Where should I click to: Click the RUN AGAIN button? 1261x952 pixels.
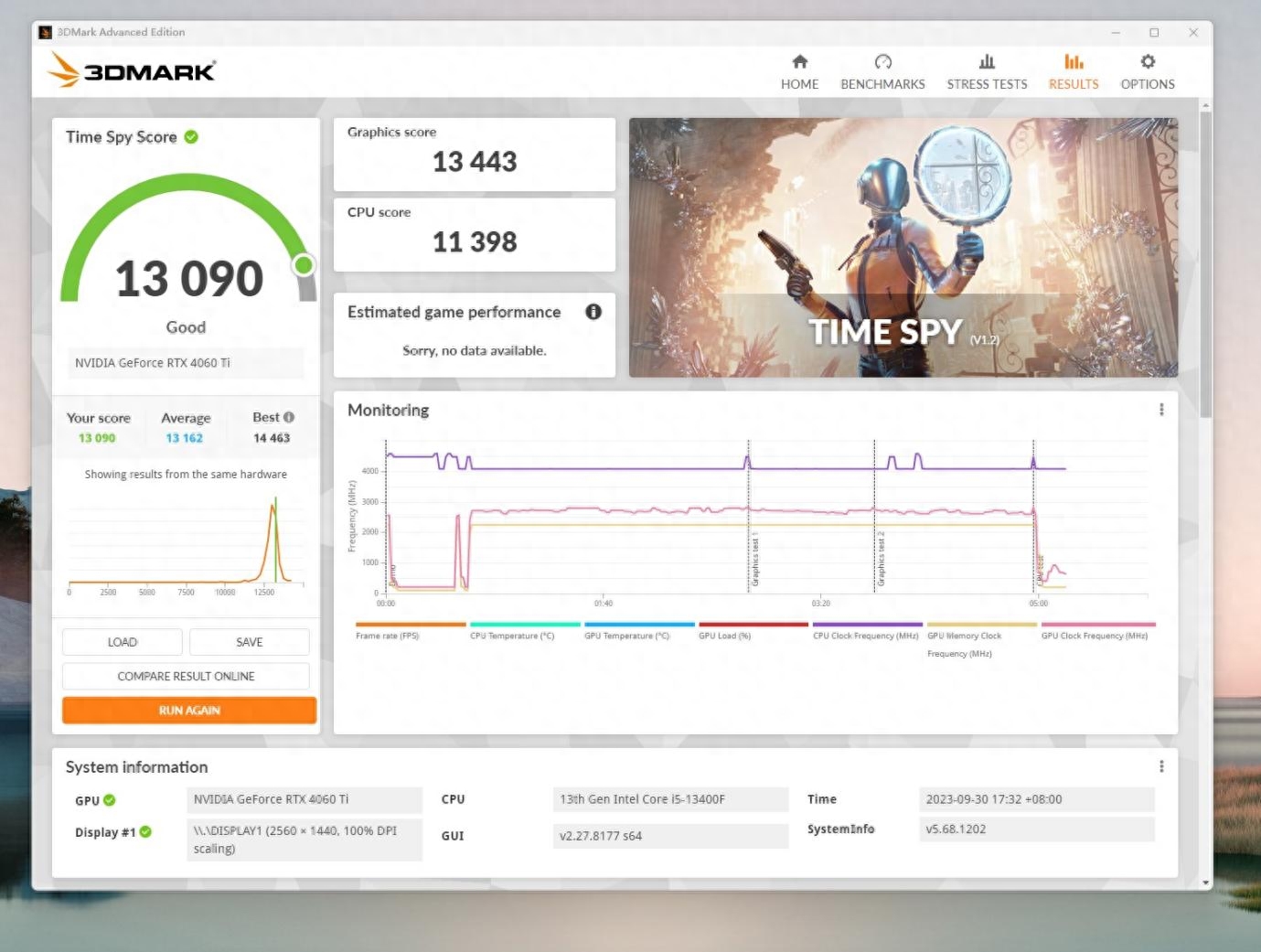pyautogui.click(x=189, y=711)
